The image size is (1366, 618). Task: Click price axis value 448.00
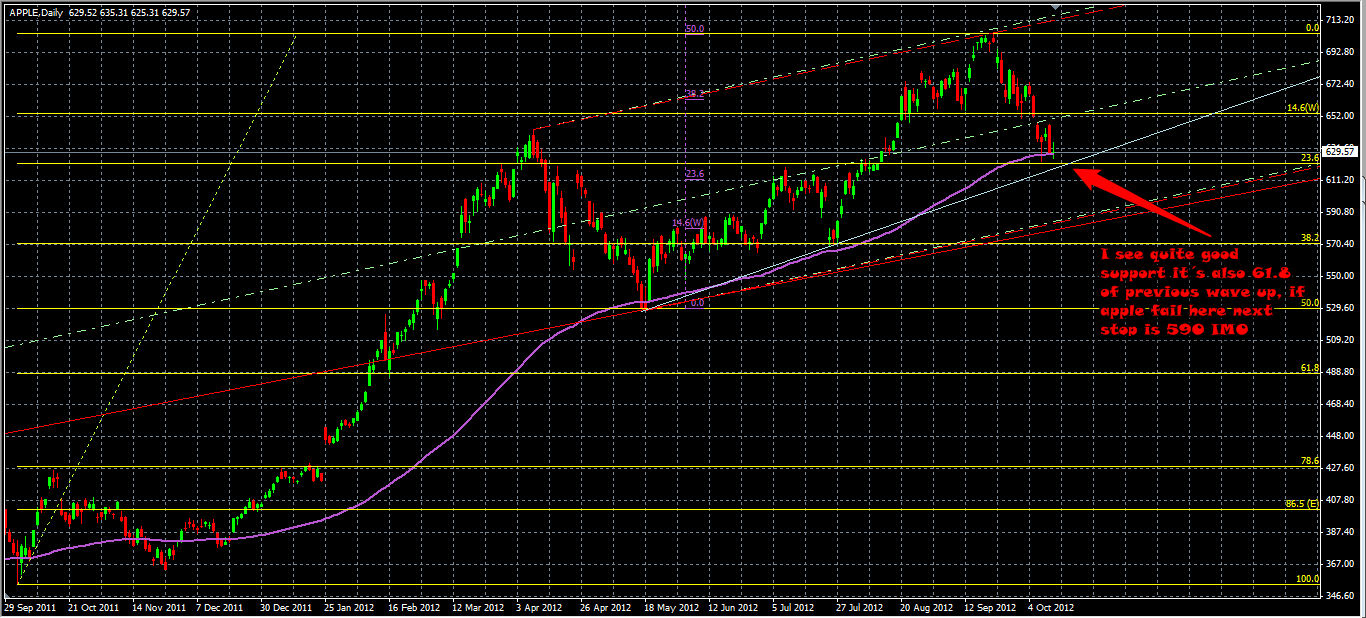click(1339, 435)
